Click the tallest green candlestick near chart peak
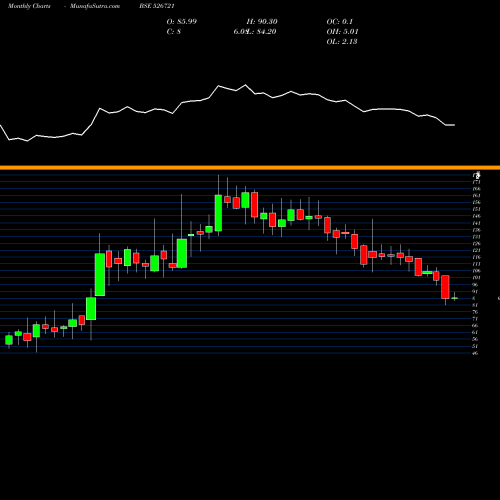500x500 pixels. tap(218, 213)
